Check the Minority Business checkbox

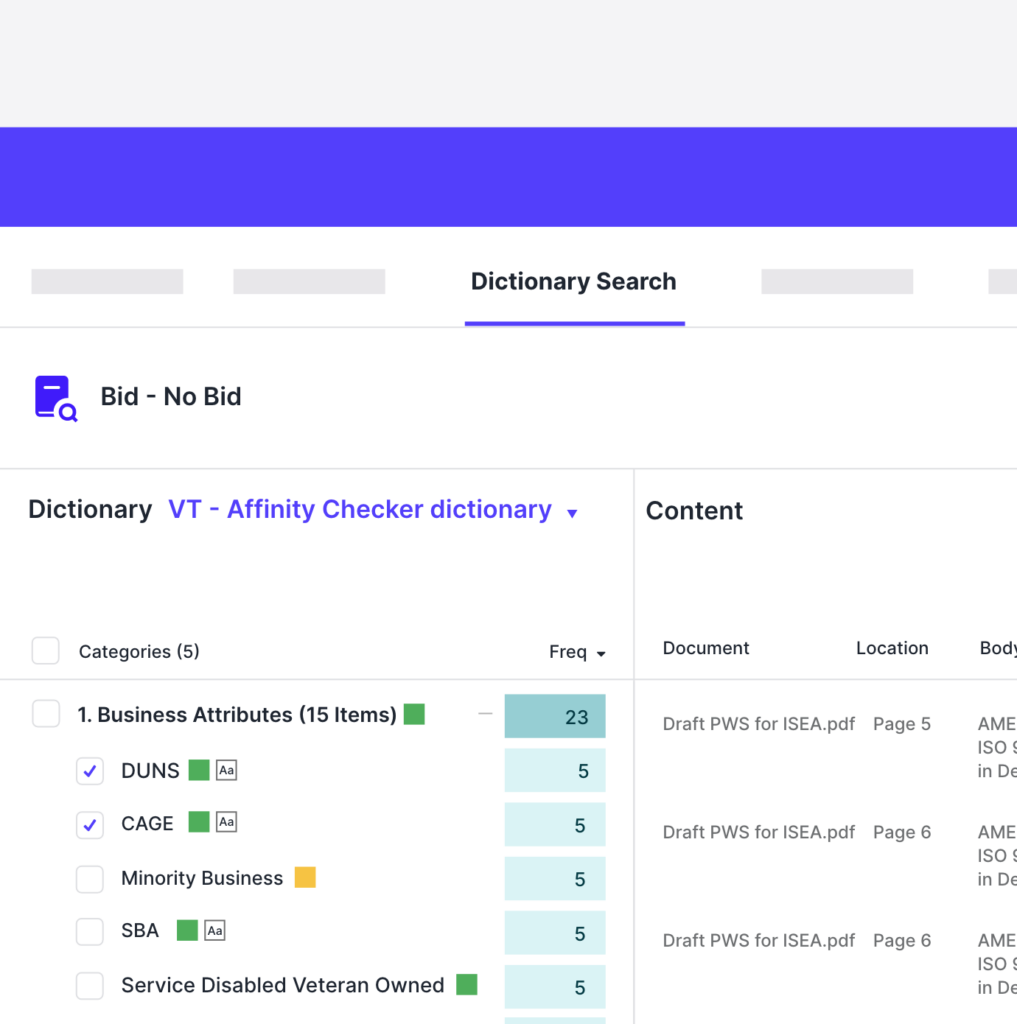tap(90, 879)
